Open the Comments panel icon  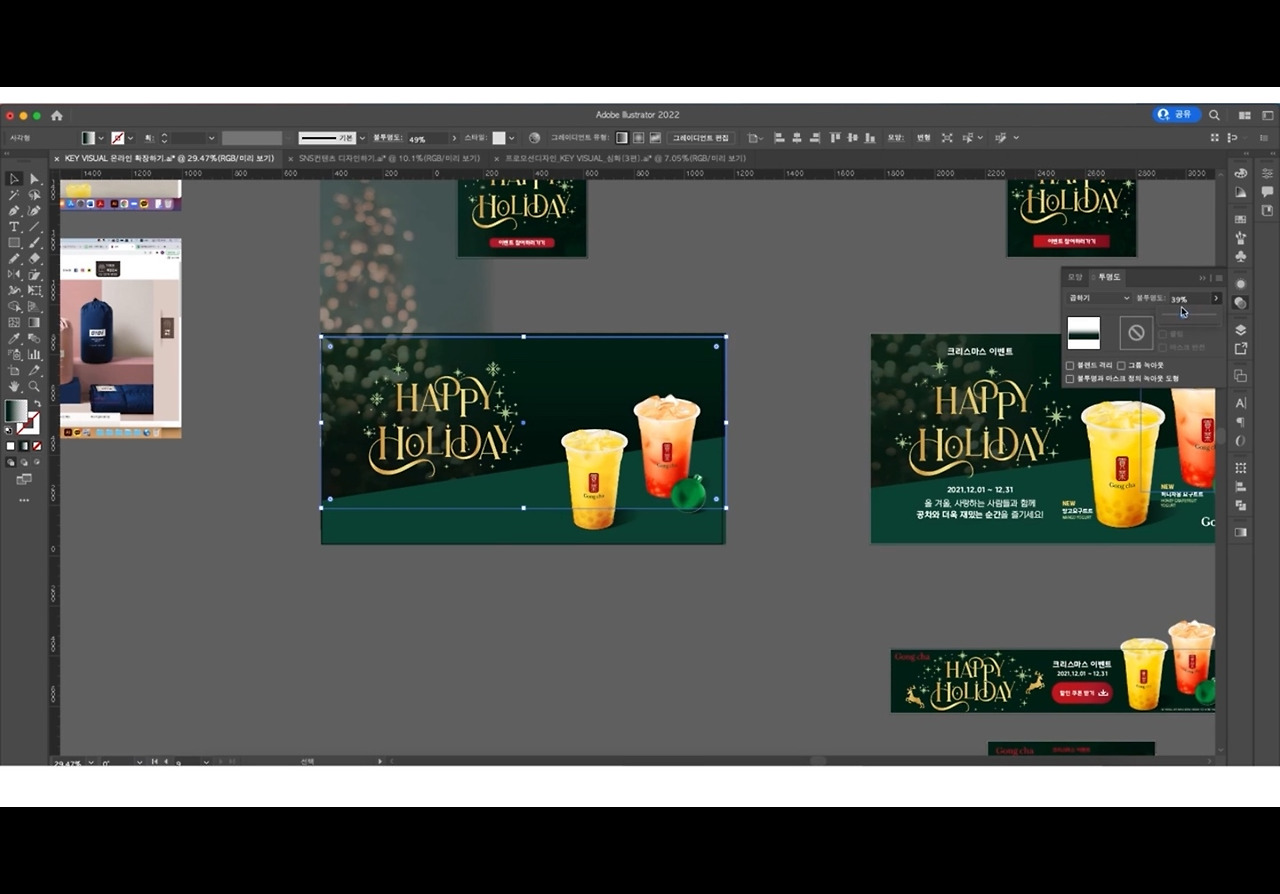pyautogui.click(x=1267, y=192)
